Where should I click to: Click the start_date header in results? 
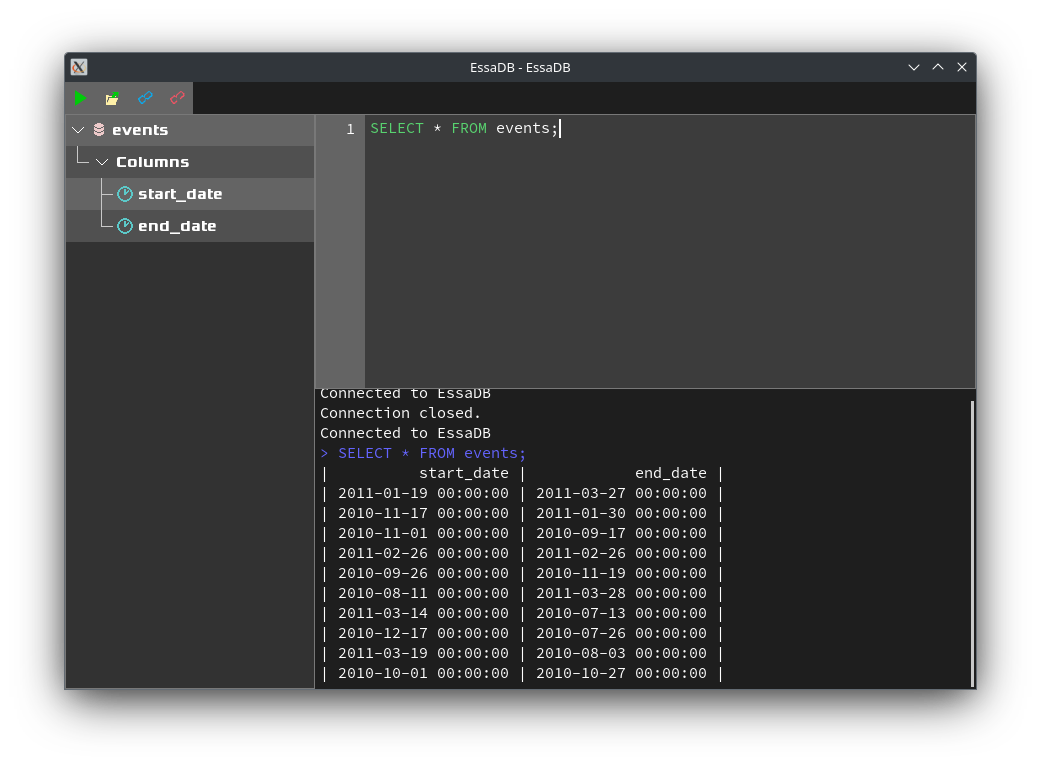[x=463, y=473]
